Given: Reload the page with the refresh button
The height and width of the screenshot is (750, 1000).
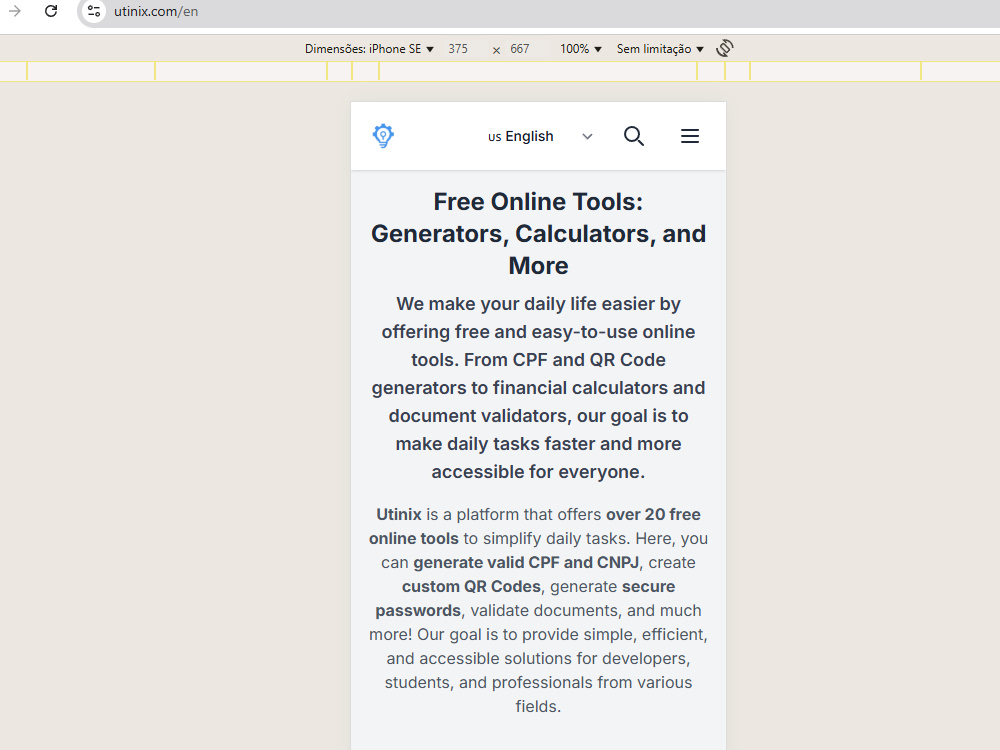Looking at the screenshot, I should click(51, 11).
